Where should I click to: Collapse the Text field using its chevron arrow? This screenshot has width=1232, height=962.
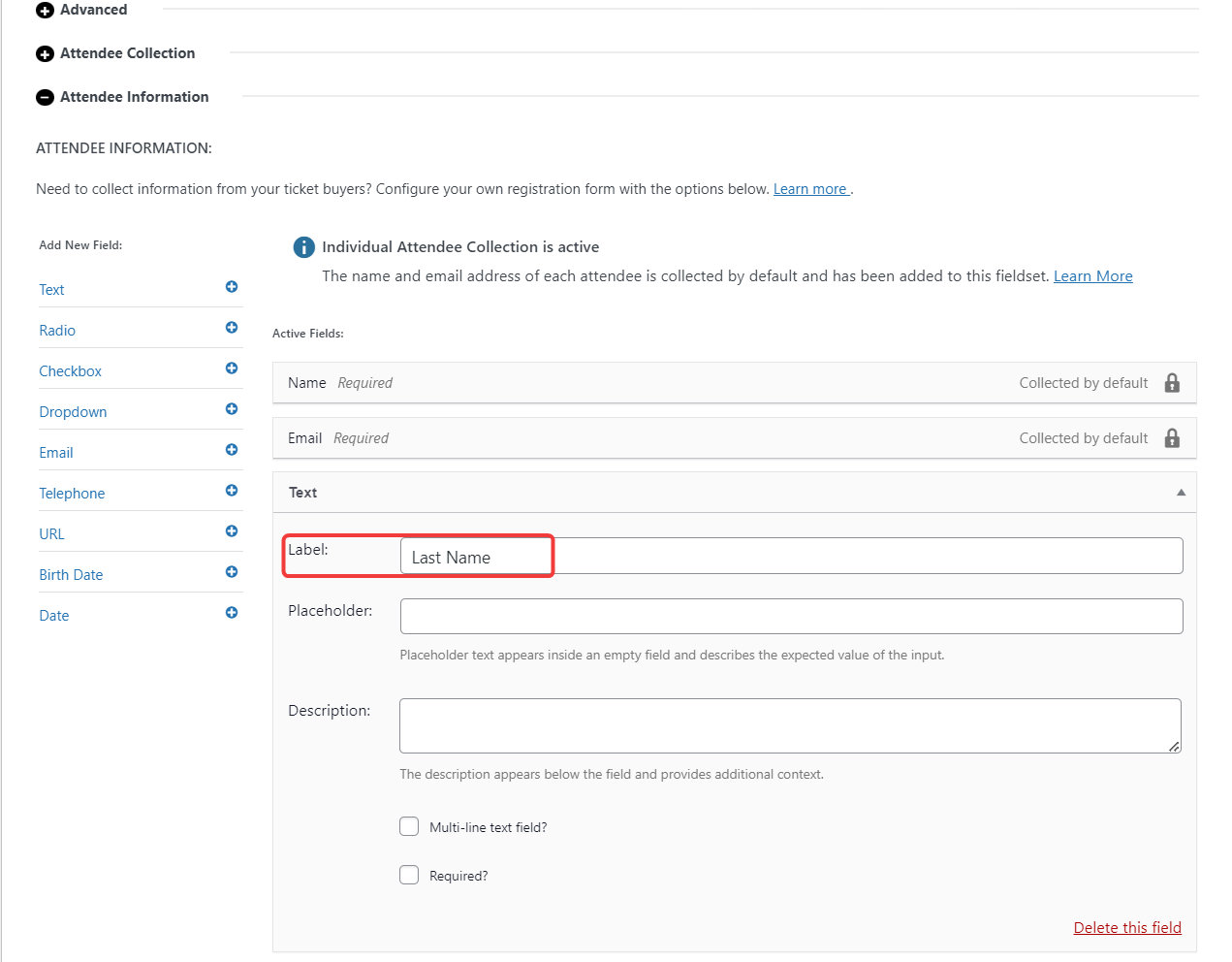tap(1181, 492)
